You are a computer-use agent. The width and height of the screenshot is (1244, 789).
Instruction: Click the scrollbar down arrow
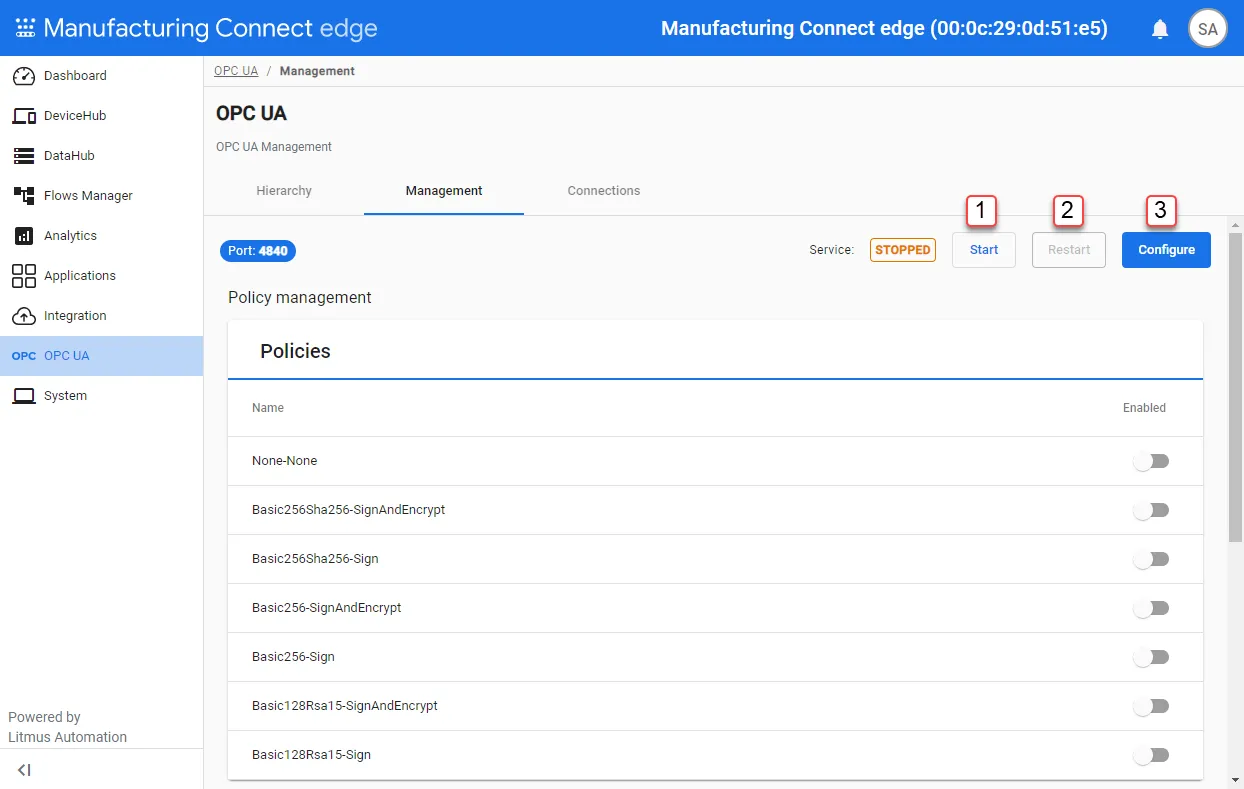(1235, 779)
